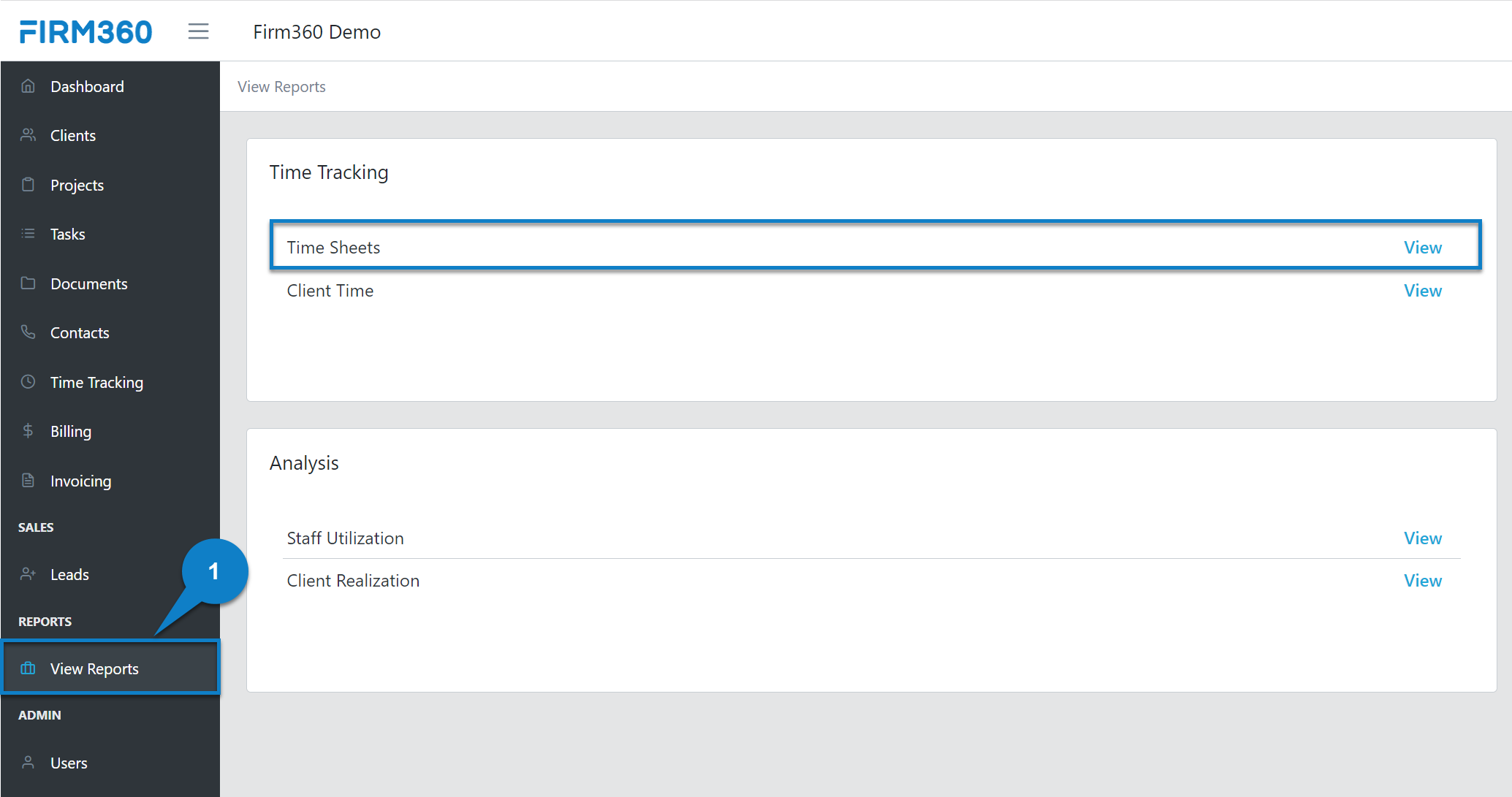Screen dimensions: 1512x797
Task: View the Client Realization analysis
Action: tap(1422, 580)
